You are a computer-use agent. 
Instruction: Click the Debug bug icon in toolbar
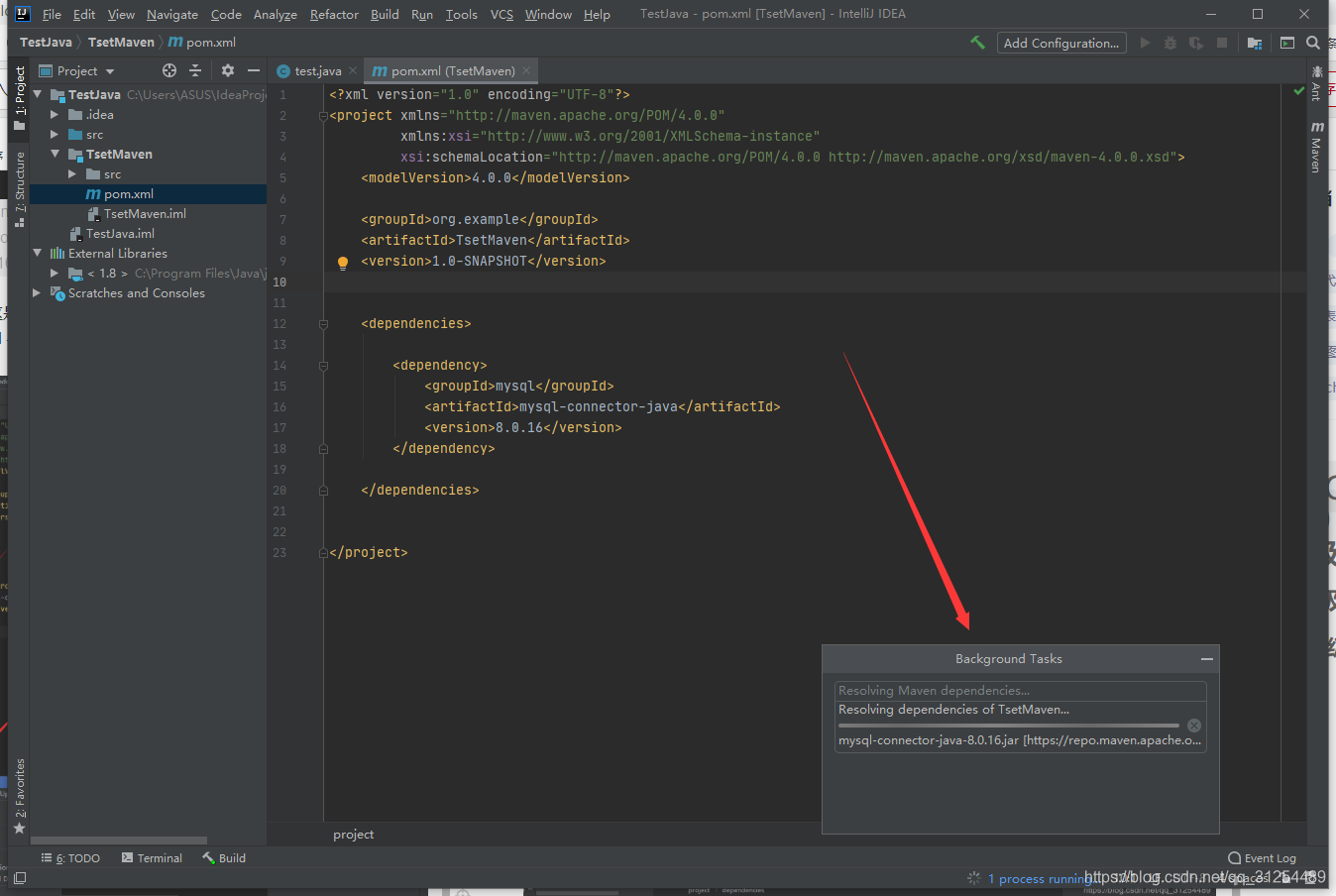1170,43
